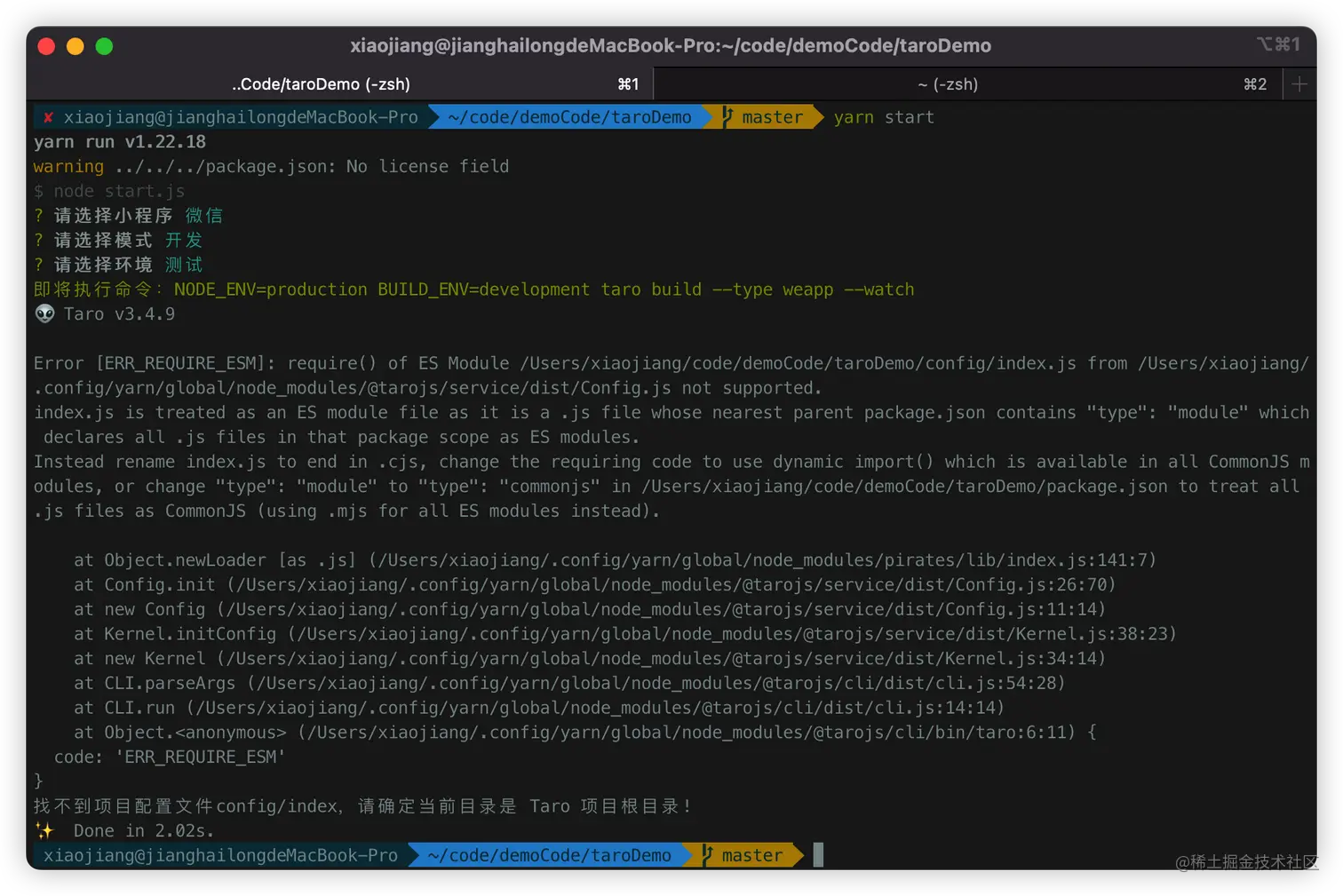Screen dimensions: 1343x896
Task: Click the sparkles emoji beside Done in 2.02s
Action: 44,830
